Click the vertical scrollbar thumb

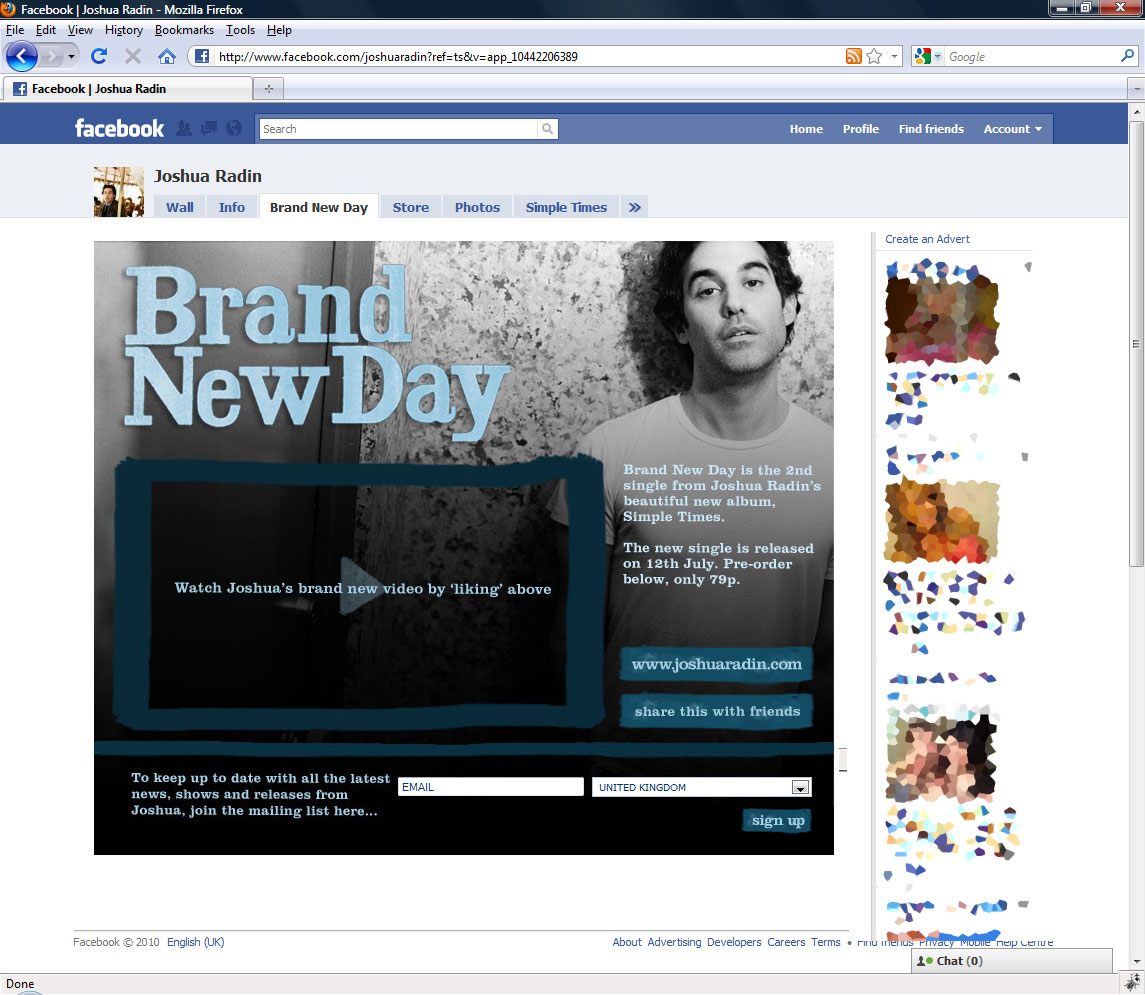(1136, 343)
